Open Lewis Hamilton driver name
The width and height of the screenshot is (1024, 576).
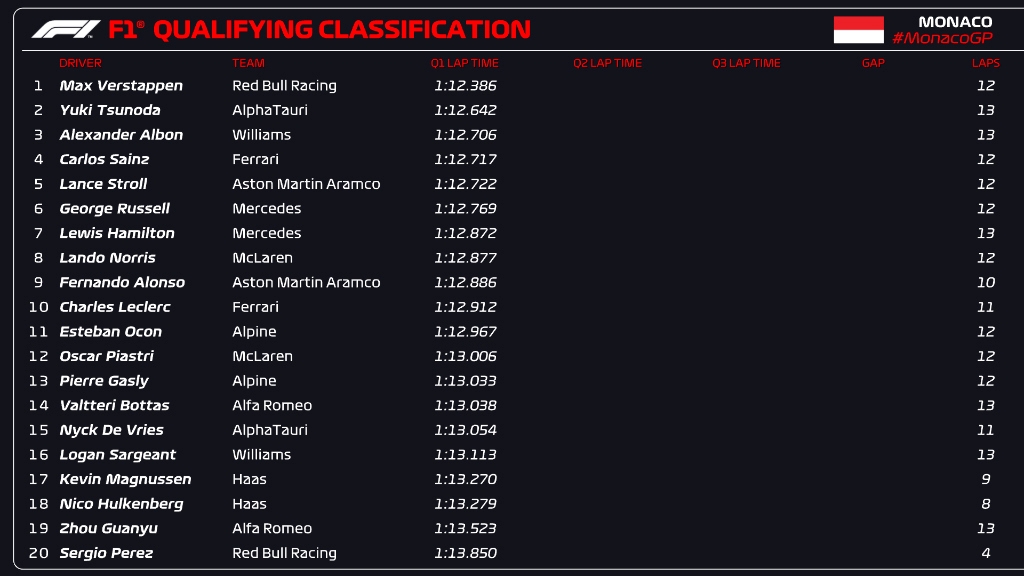coord(117,233)
